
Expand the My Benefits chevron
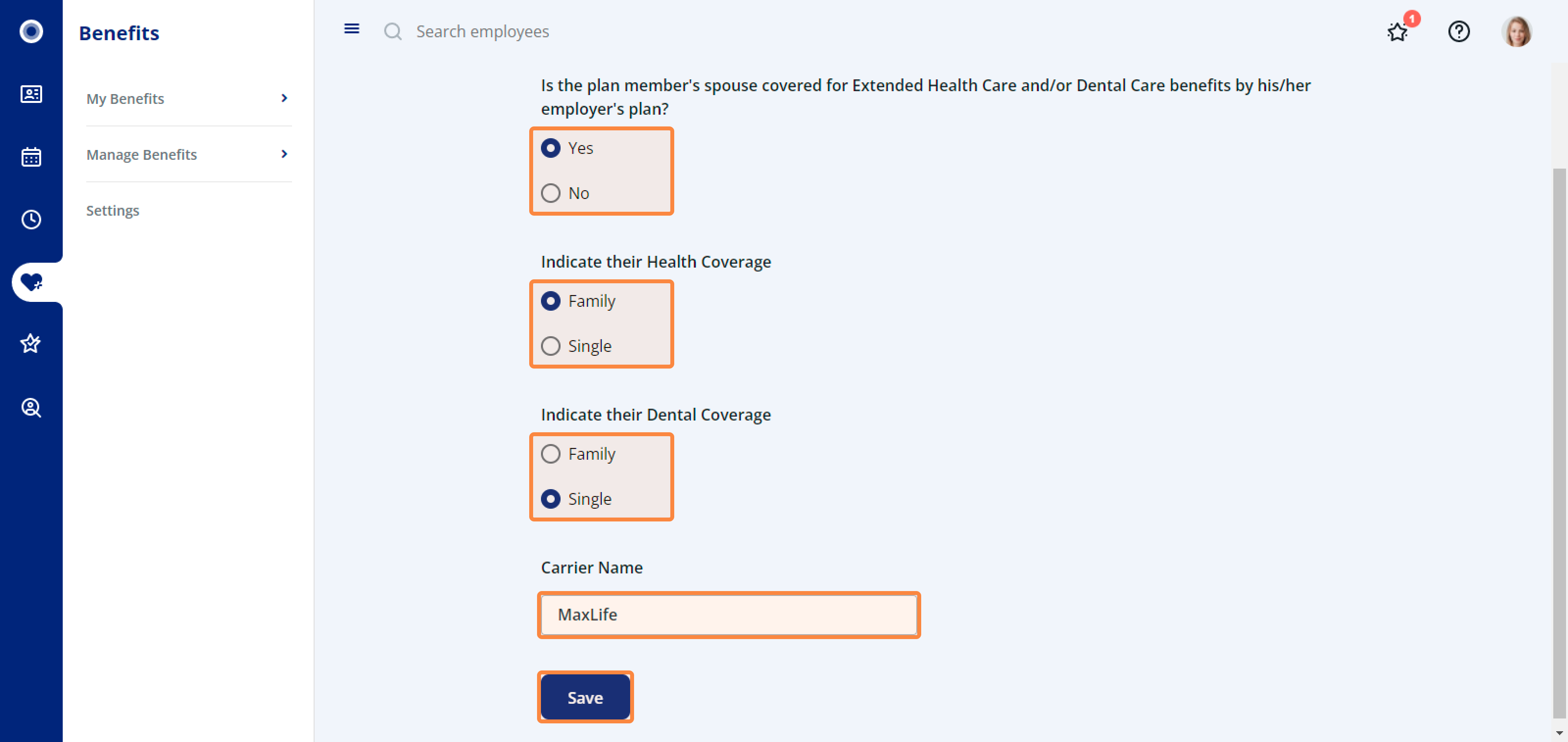(284, 98)
